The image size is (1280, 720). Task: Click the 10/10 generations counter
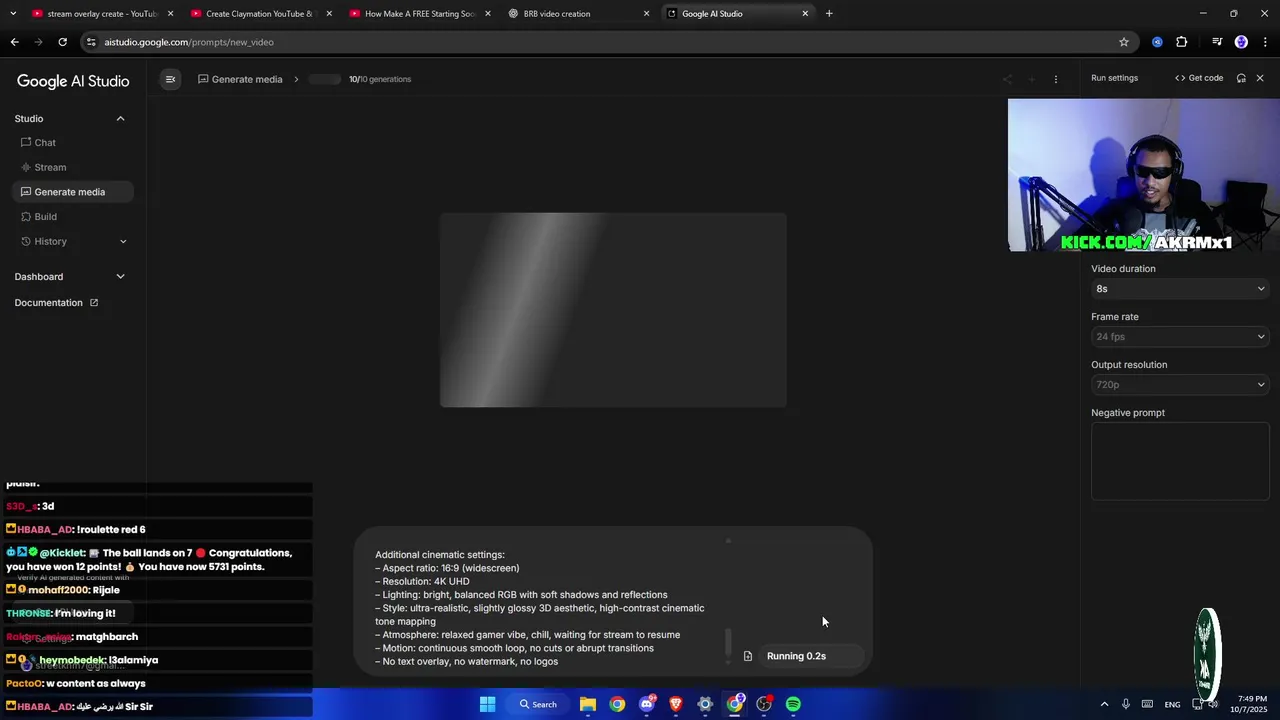pos(380,79)
